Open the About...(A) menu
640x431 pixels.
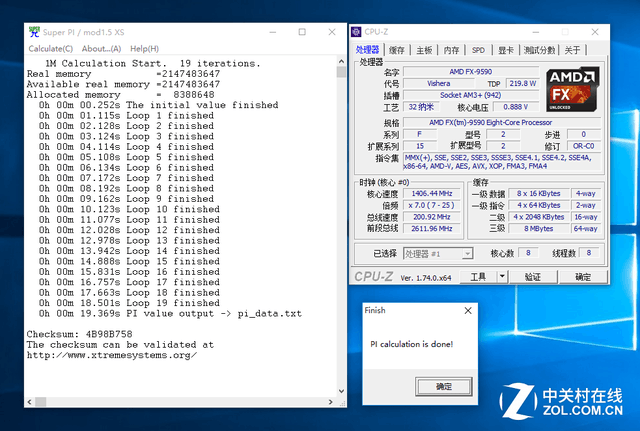[x=101, y=49]
